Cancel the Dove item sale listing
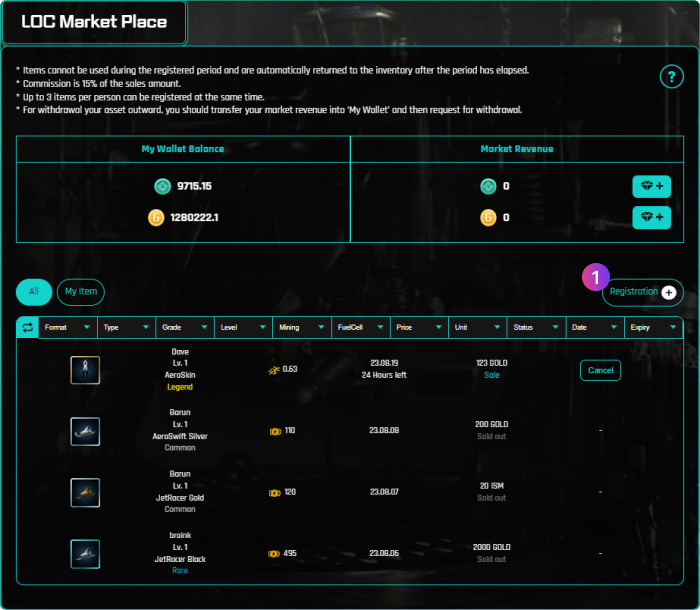Viewport: 700px width, 610px height. pyautogui.click(x=600, y=370)
